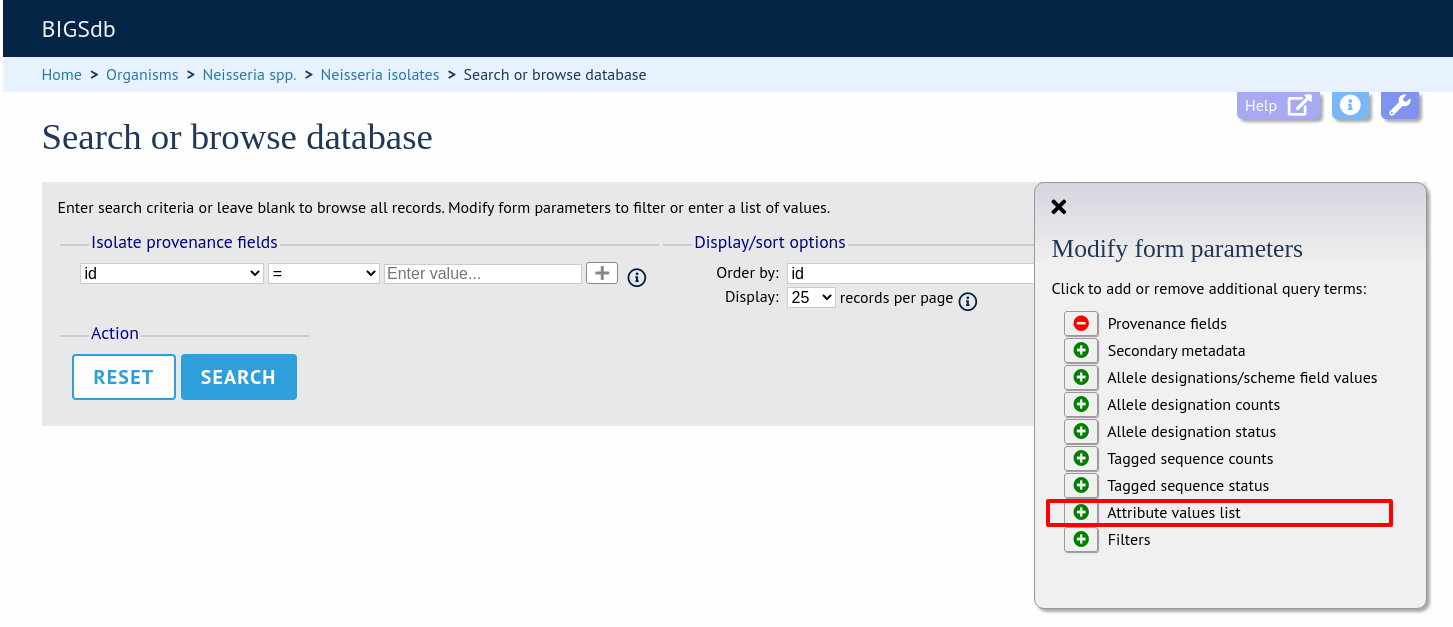Screen dimensions: 1453x627
Task: Add Tagged sequence status term
Action: (1081, 485)
